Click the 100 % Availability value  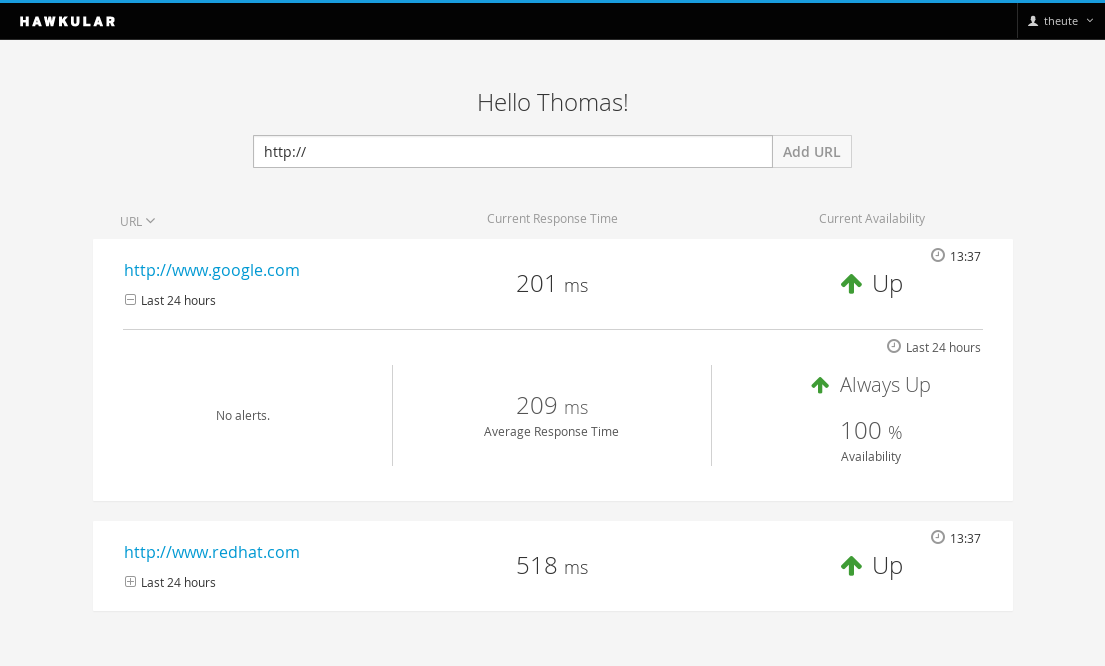[x=871, y=431]
